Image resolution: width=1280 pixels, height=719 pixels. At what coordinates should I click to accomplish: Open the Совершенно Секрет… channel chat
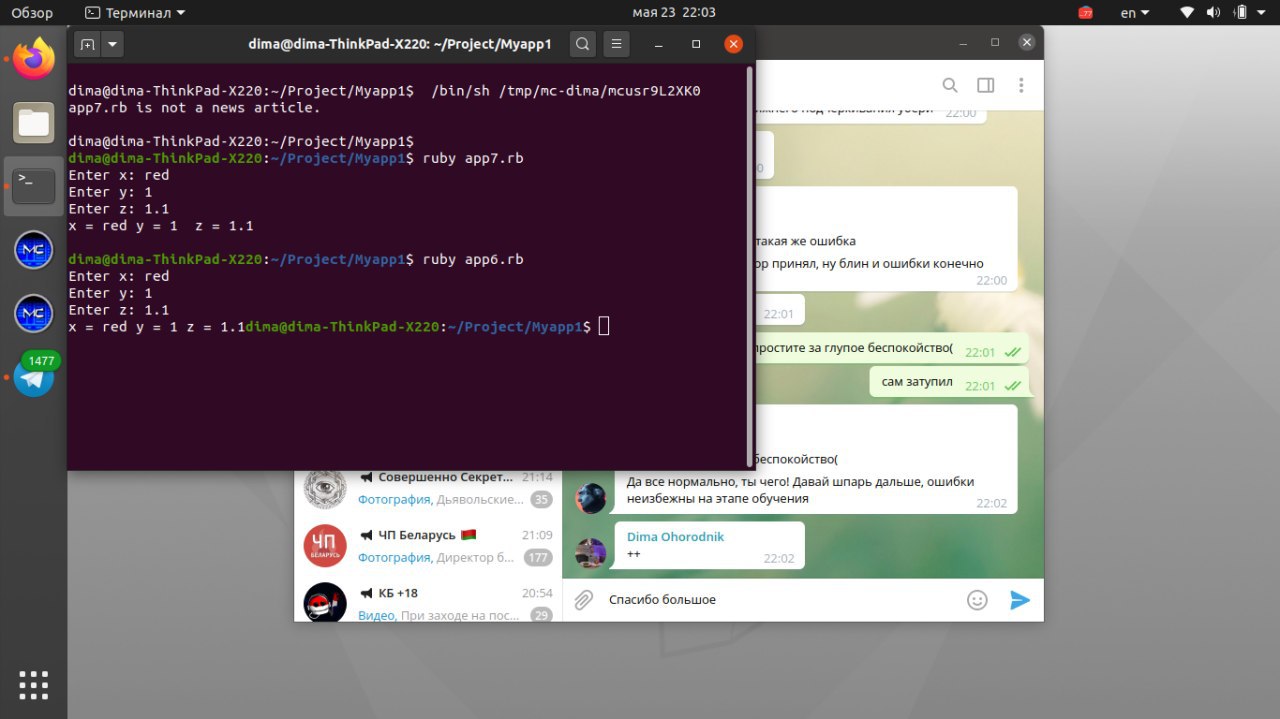tap(428, 488)
